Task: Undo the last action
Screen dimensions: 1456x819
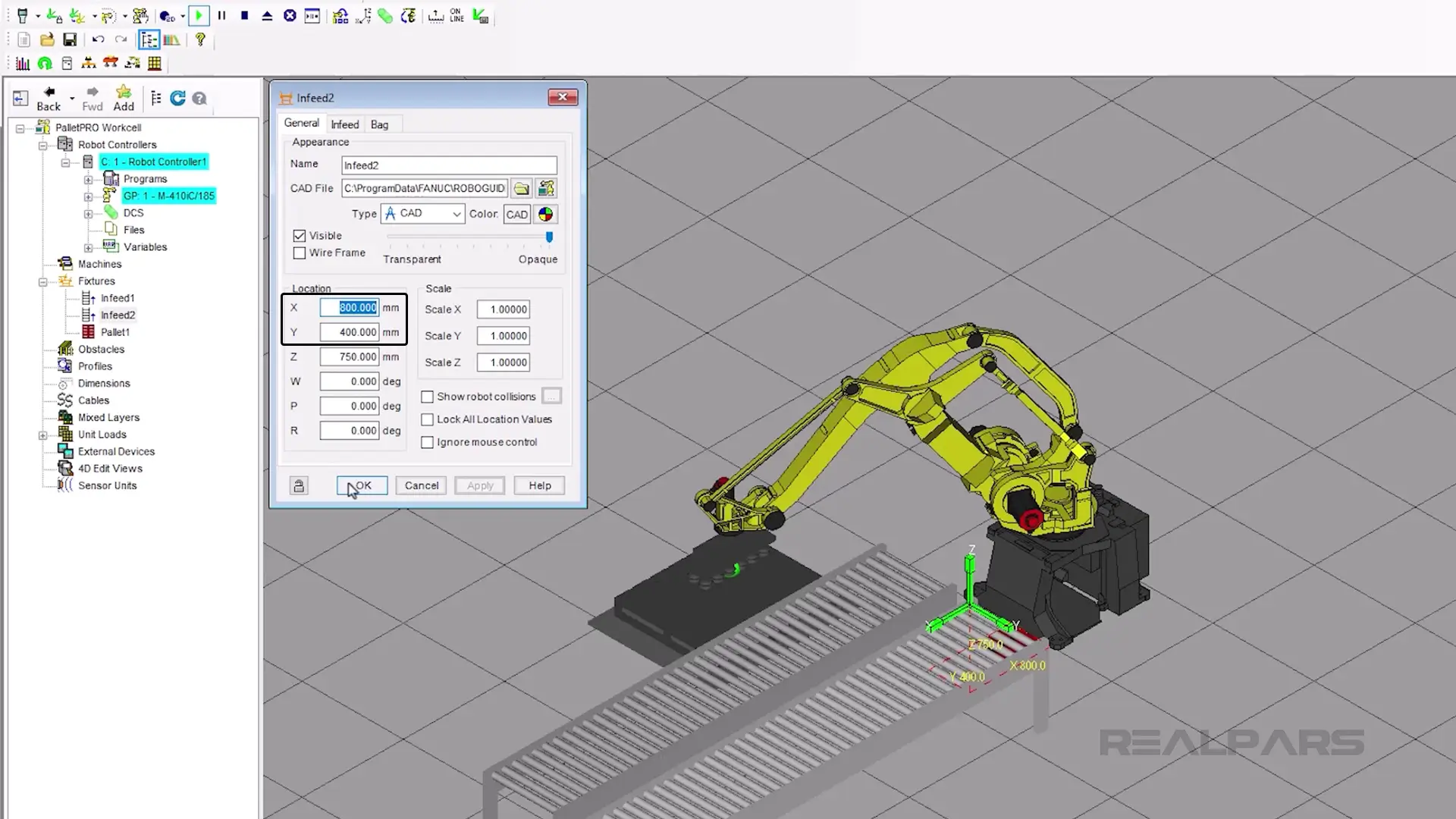Action: [x=99, y=39]
